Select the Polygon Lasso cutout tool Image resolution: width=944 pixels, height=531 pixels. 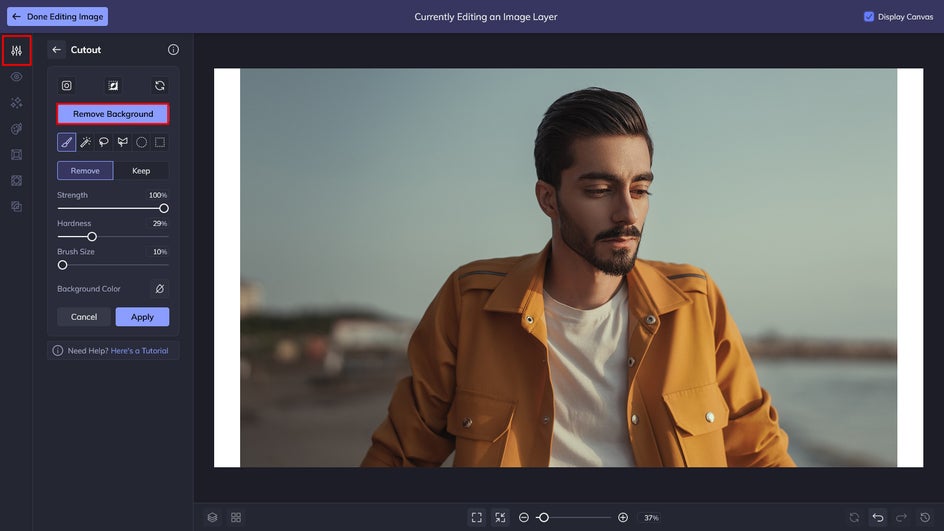pyautogui.click(x=123, y=142)
